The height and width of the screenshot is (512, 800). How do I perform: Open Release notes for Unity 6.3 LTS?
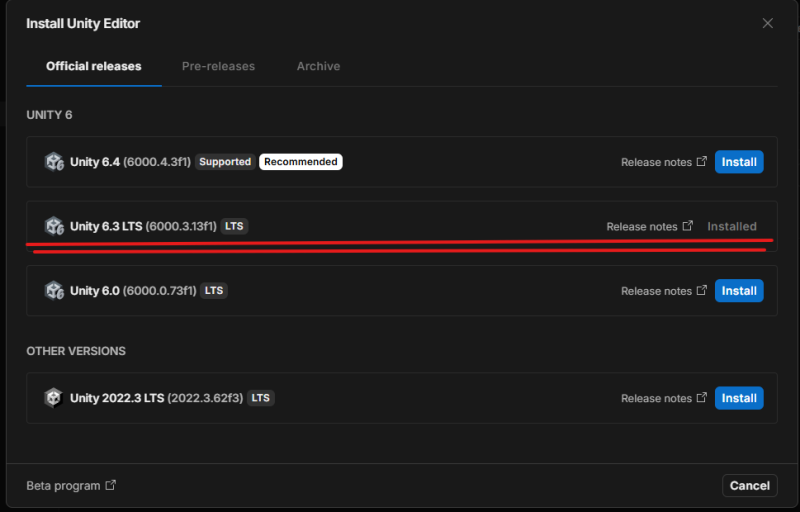(x=642, y=226)
